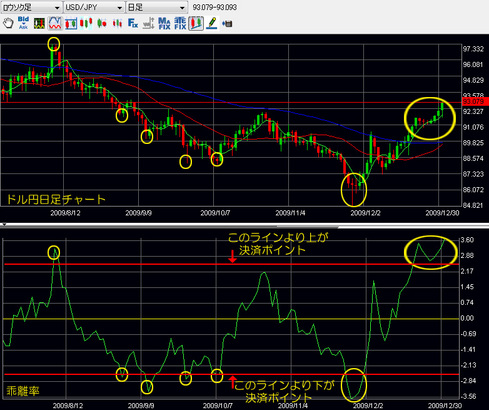Screen dimensions: 489x410
Task: Open the technical indicator settings icon
Action: pos(39,23)
